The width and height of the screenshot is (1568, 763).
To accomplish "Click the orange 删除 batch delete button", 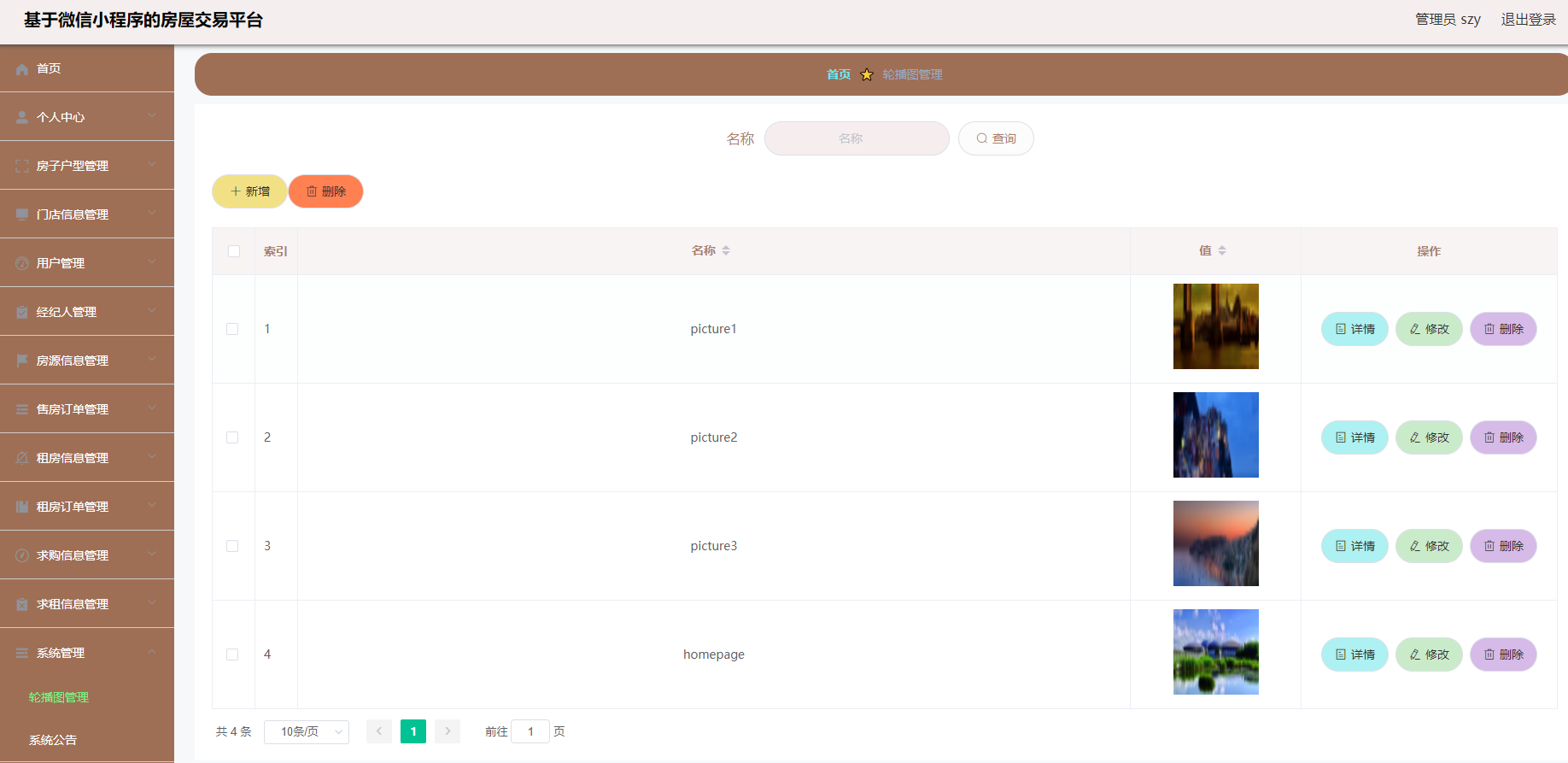I will coord(326,191).
